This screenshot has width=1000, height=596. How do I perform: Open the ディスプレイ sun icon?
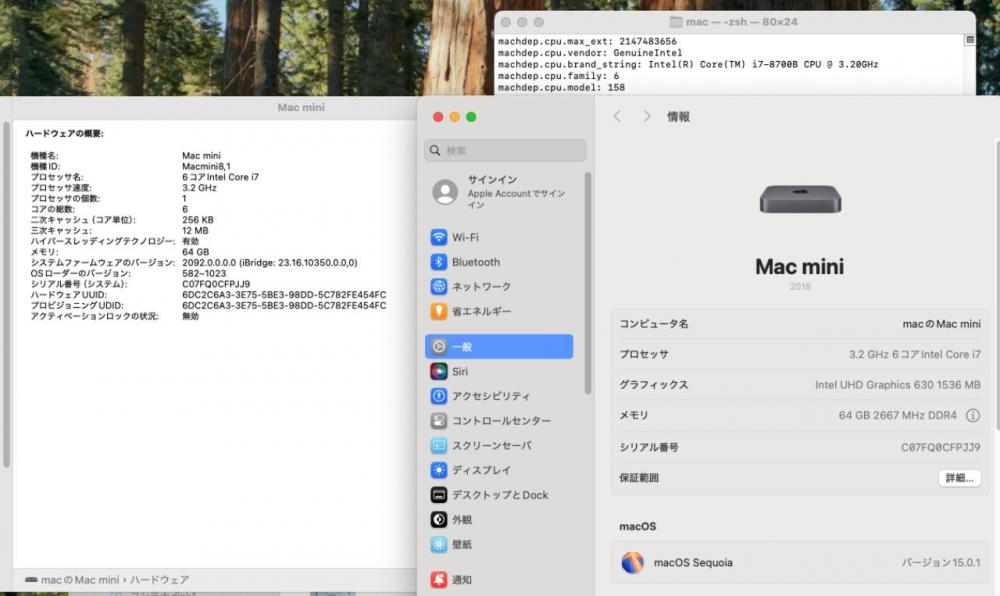coord(439,470)
